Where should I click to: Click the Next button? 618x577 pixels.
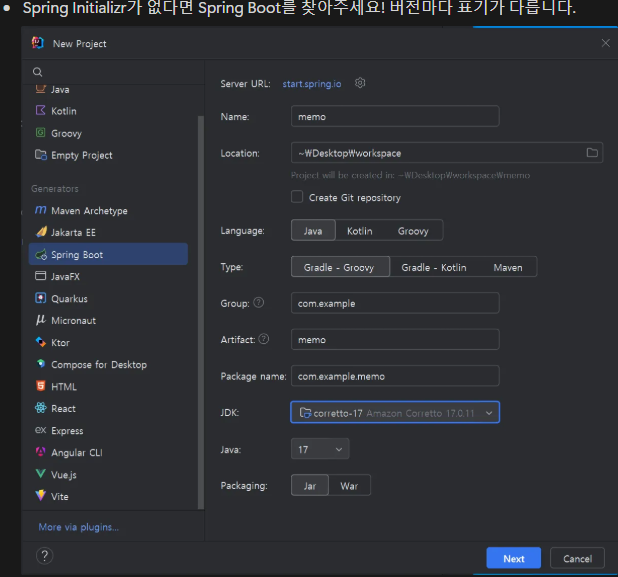point(514,558)
